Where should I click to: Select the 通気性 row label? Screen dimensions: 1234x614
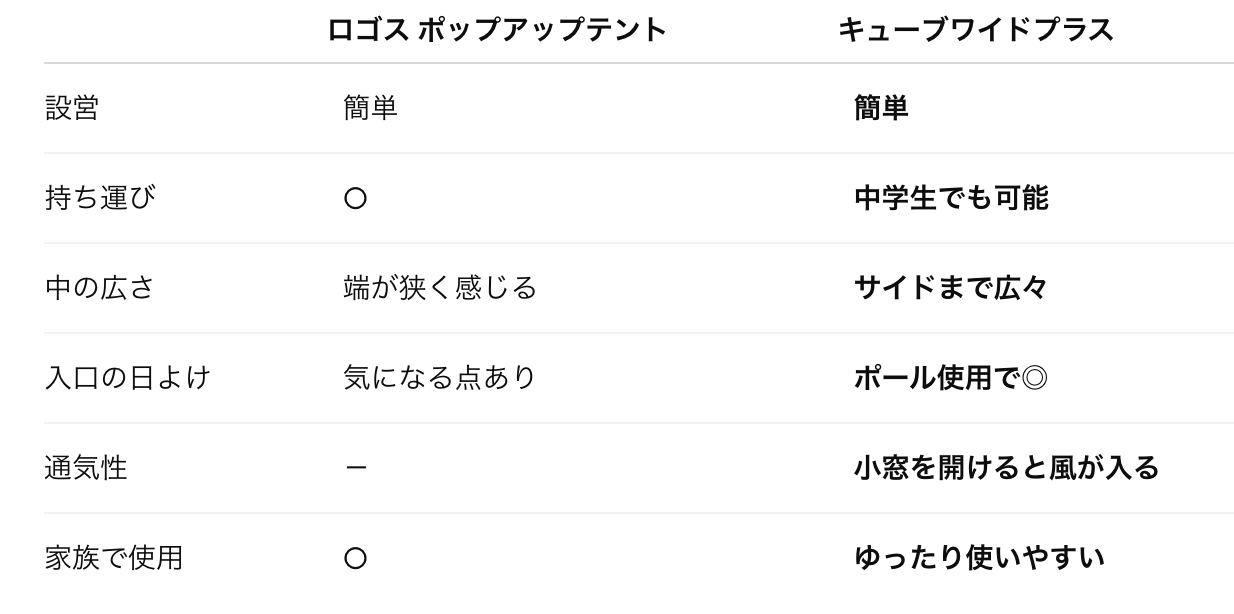[86, 468]
